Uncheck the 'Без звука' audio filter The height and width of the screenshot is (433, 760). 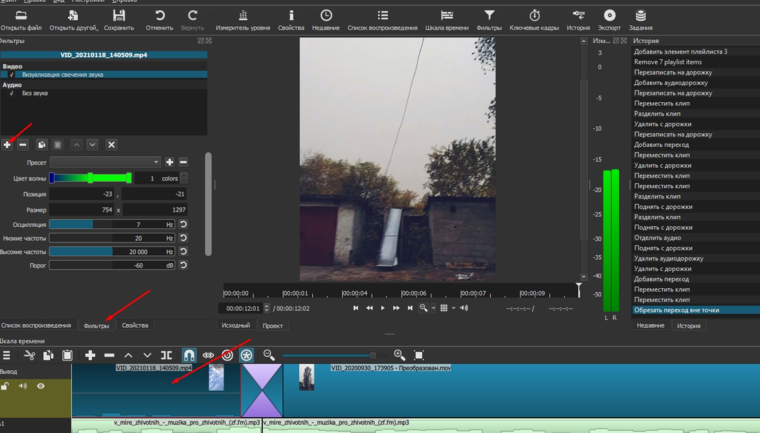pos(12,93)
